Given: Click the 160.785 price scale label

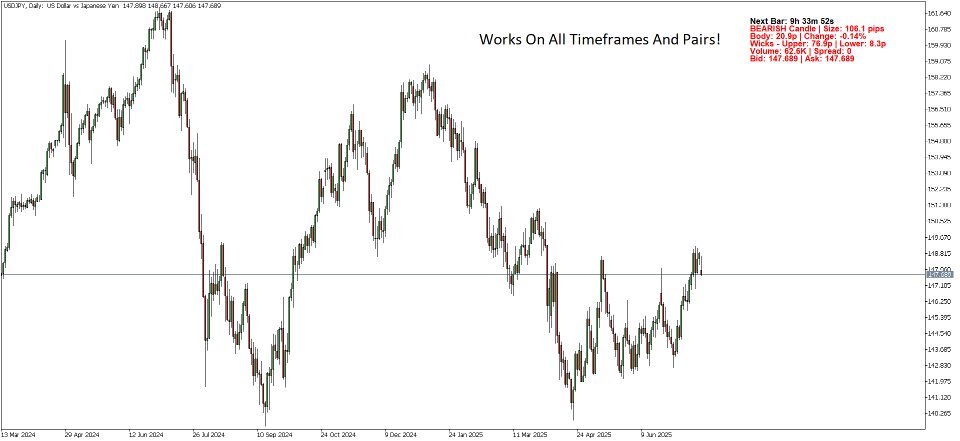Looking at the screenshot, I should point(940,29).
